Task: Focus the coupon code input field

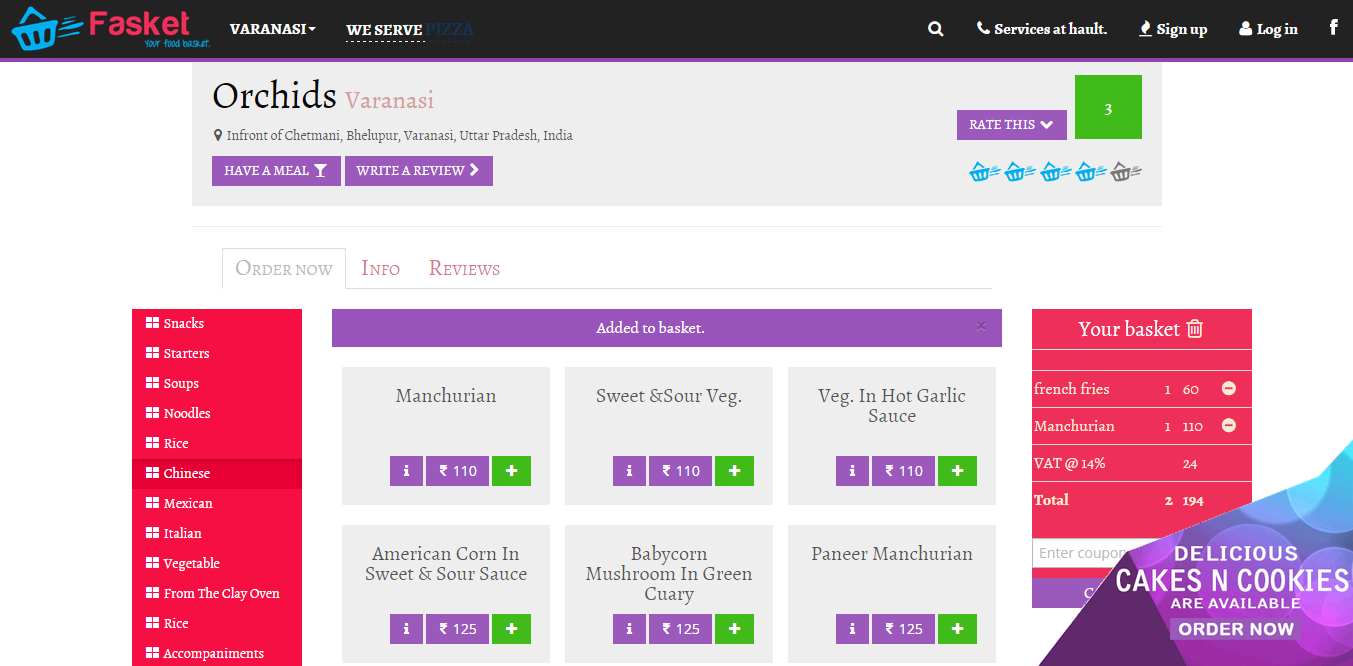Action: click(1085, 553)
